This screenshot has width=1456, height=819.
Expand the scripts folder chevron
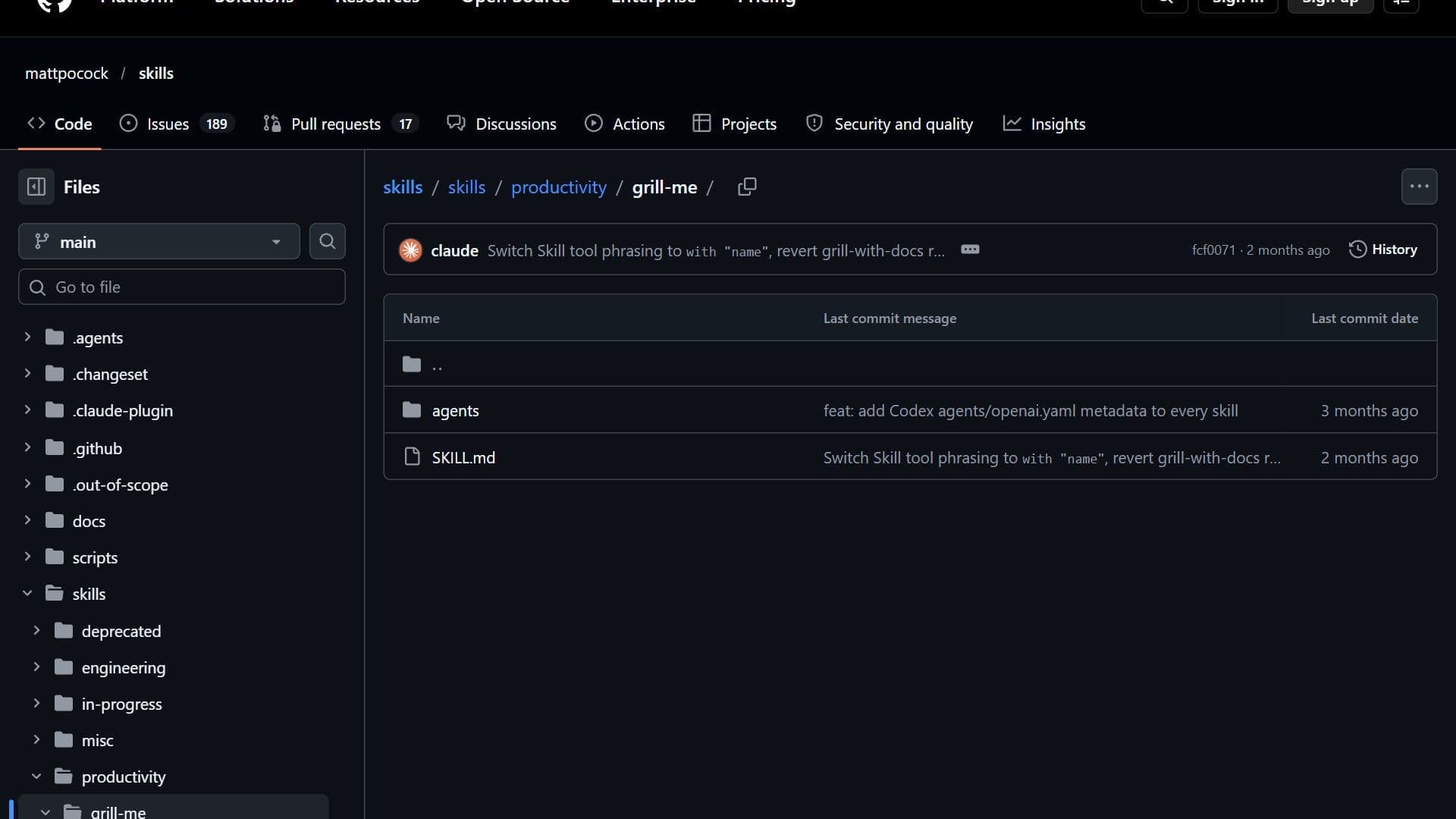tap(27, 557)
